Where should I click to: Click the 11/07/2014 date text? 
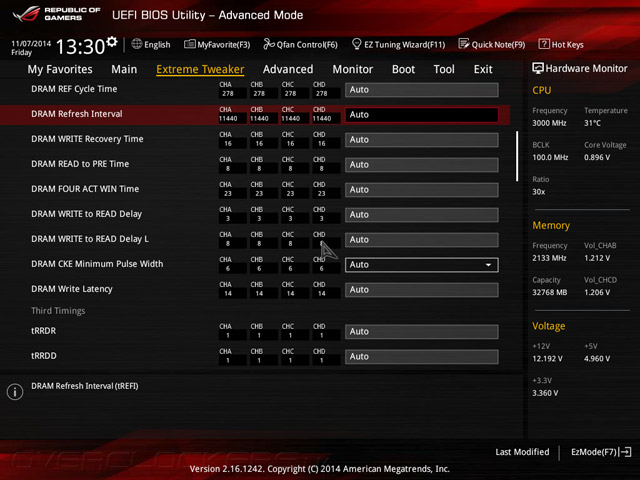click(31, 43)
